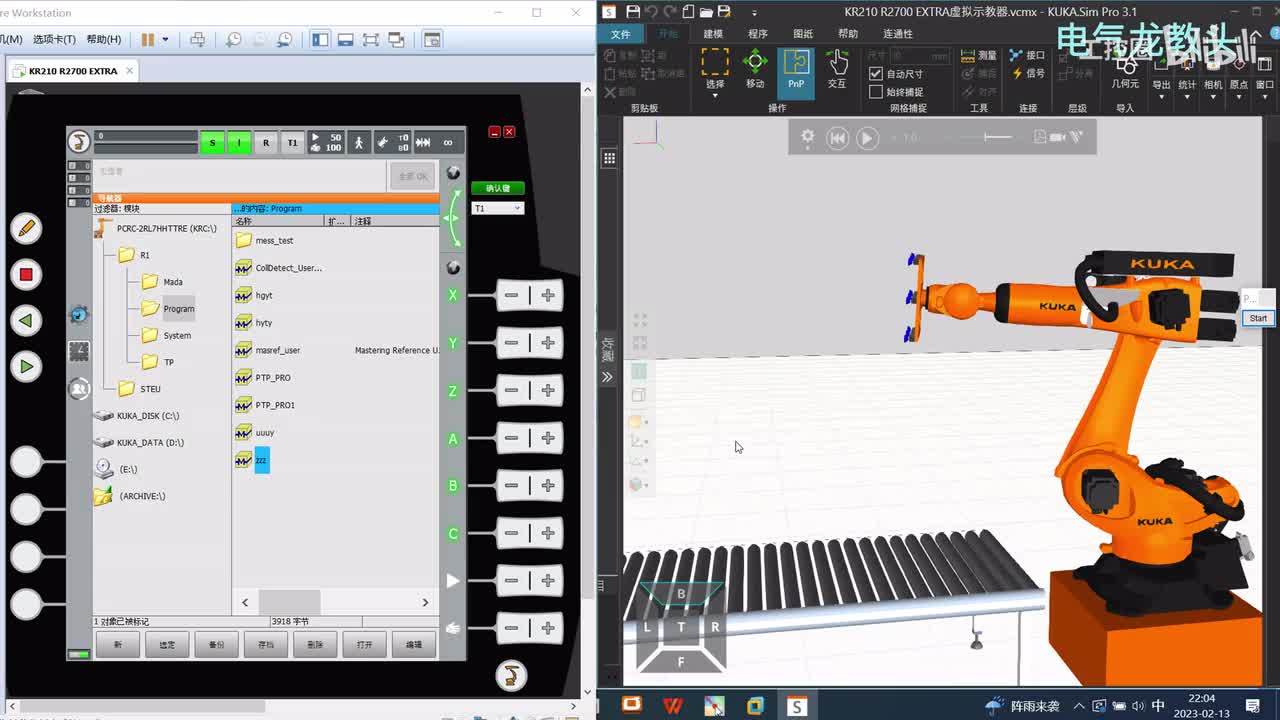Click the tool and base T0 B0 indicator
The height and width of the screenshot is (720, 1280).
pos(395,142)
